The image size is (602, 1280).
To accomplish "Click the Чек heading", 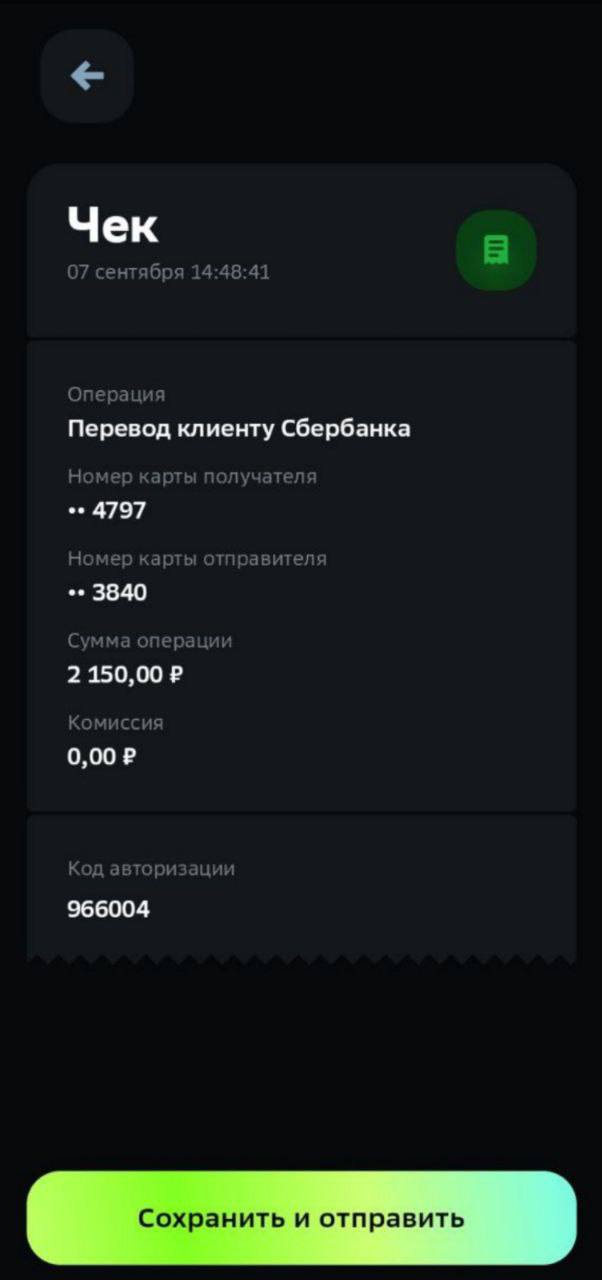I will pos(112,225).
